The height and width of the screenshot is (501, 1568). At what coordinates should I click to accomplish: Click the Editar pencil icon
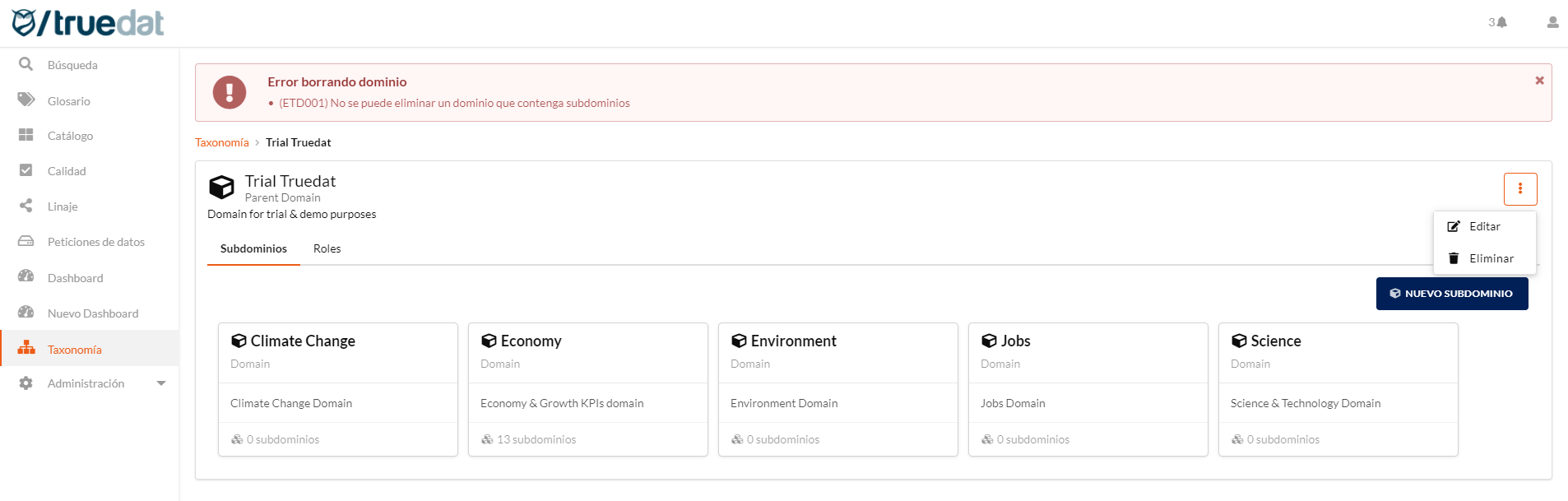pos(1454,226)
